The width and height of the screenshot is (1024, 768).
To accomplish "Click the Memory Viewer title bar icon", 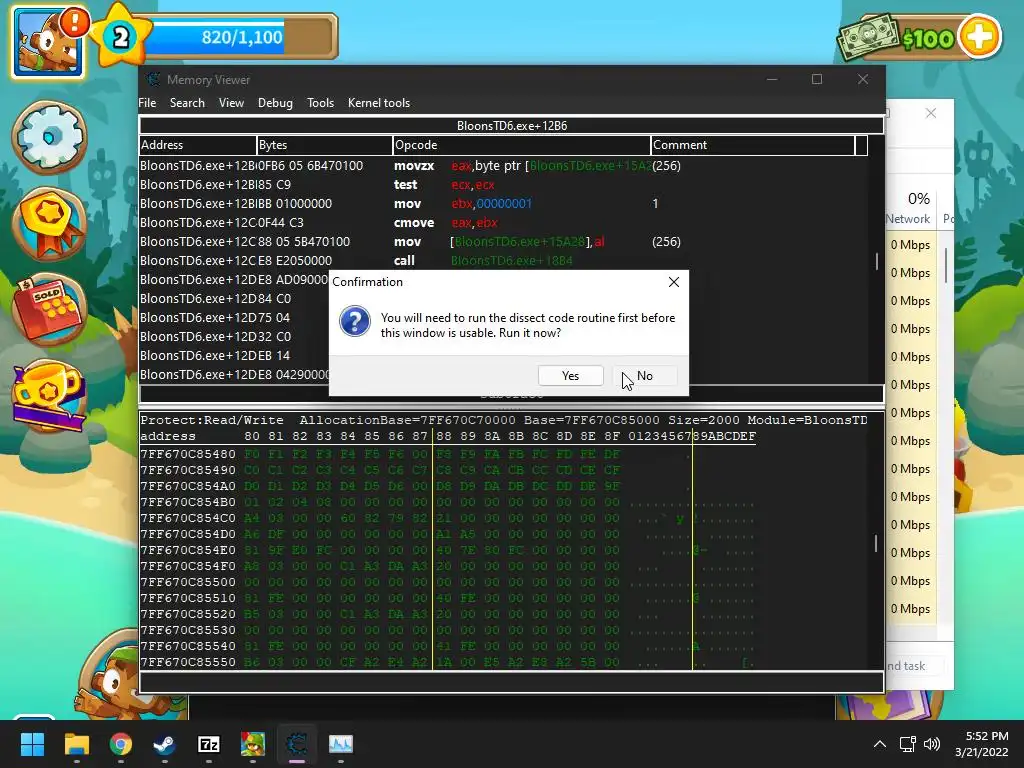I will pos(153,80).
